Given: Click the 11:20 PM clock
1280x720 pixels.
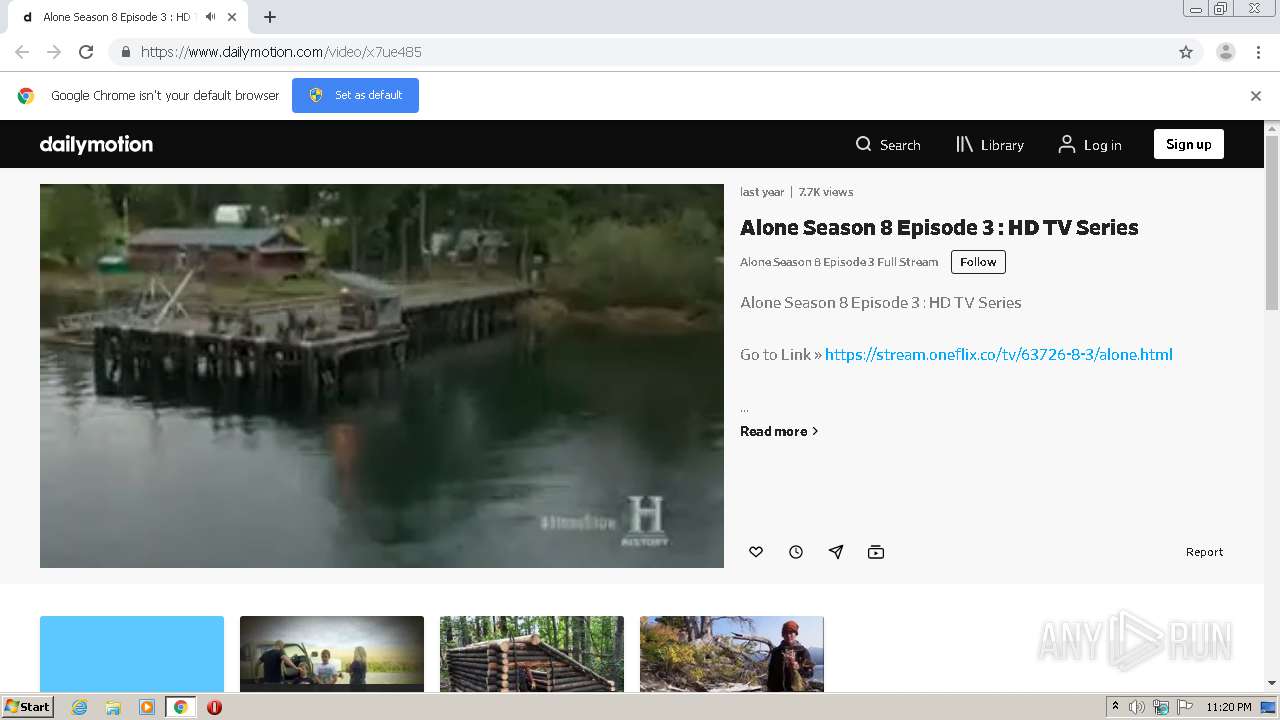Looking at the screenshot, I should coord(1229,707).
